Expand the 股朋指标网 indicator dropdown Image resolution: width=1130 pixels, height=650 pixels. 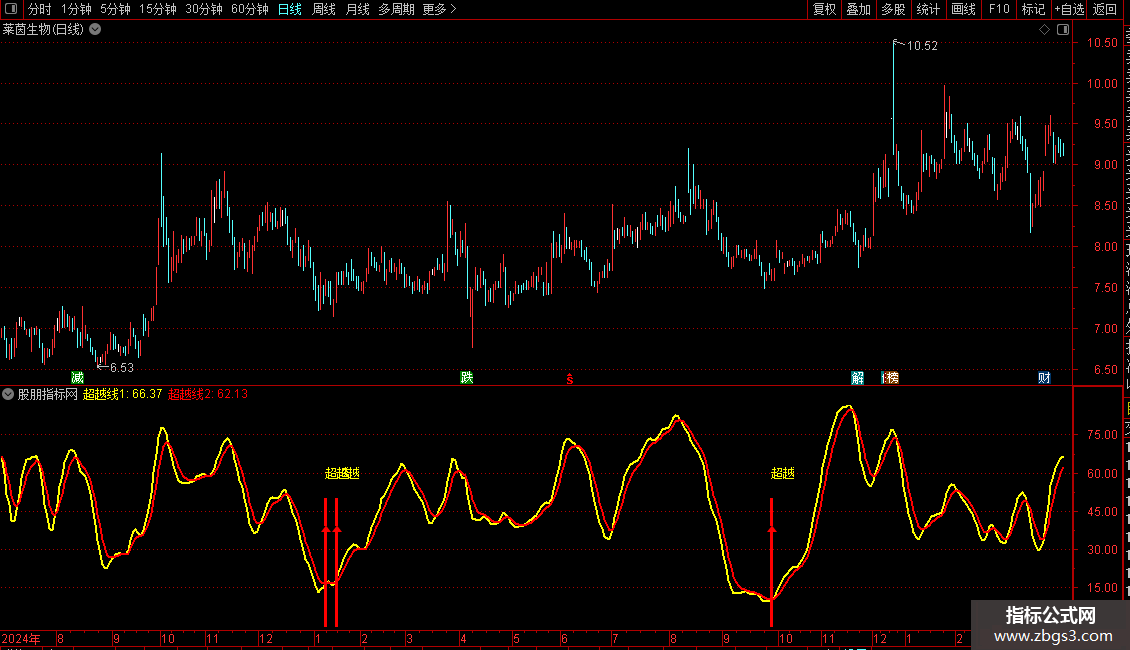click(x=8, y=394)
